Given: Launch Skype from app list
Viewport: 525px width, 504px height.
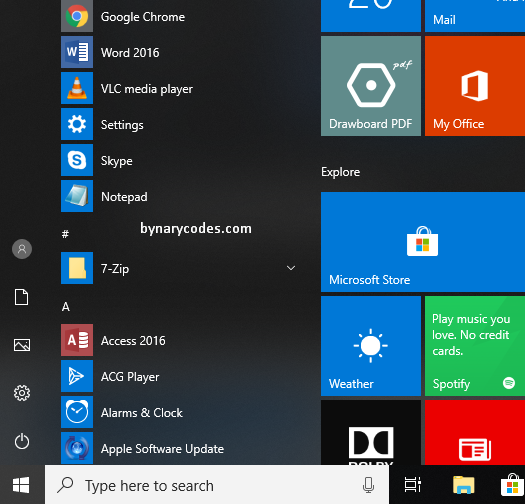Looking at the screenshot, I should coord(181,160).
